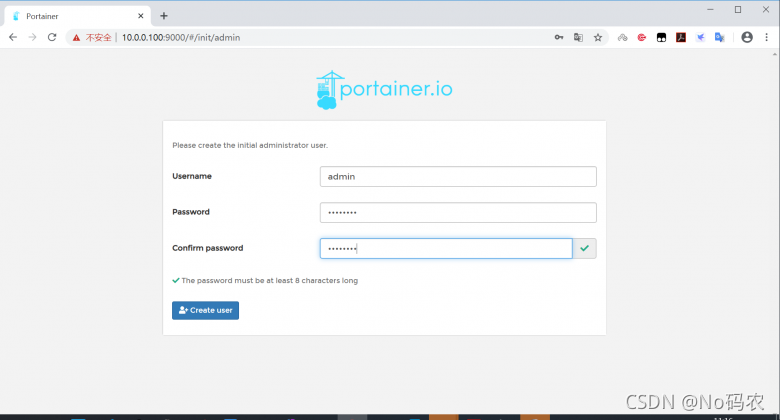The width and height of the screenshot is (780, 420).
Task: Open the black square extension icon
Action: click(661, 37)
